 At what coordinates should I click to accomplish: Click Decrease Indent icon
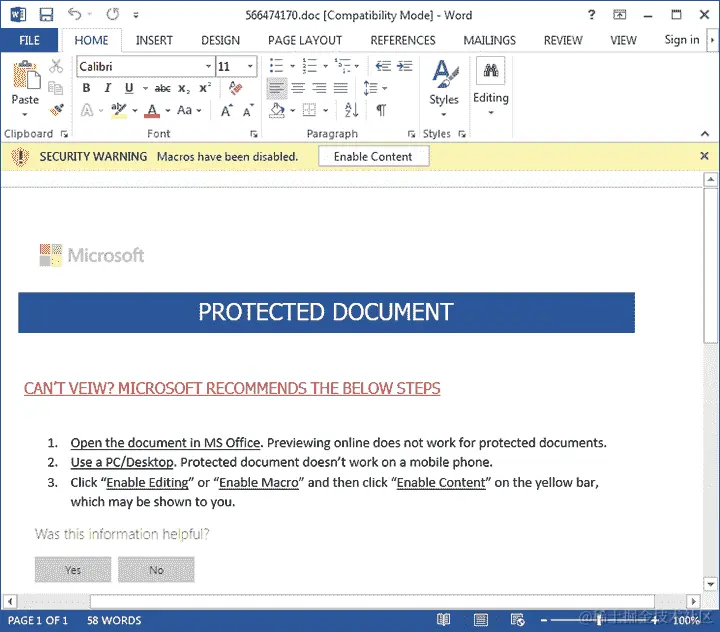point(383,66)
